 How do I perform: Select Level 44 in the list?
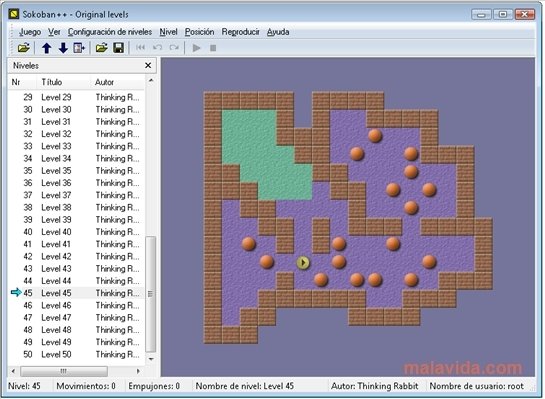pos(76,281)
